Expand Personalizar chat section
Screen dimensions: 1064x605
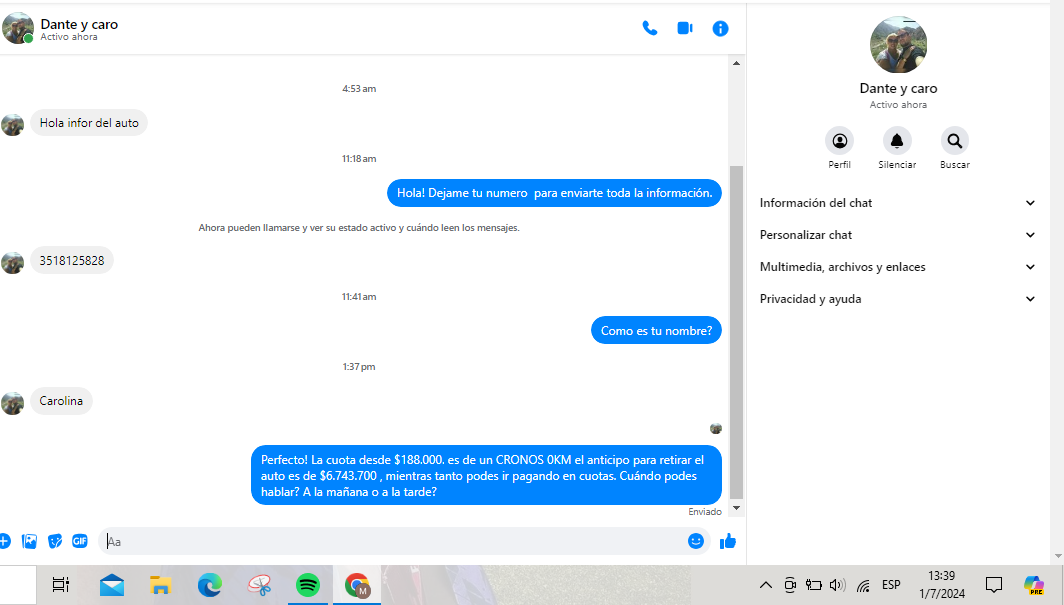point(897,235)
